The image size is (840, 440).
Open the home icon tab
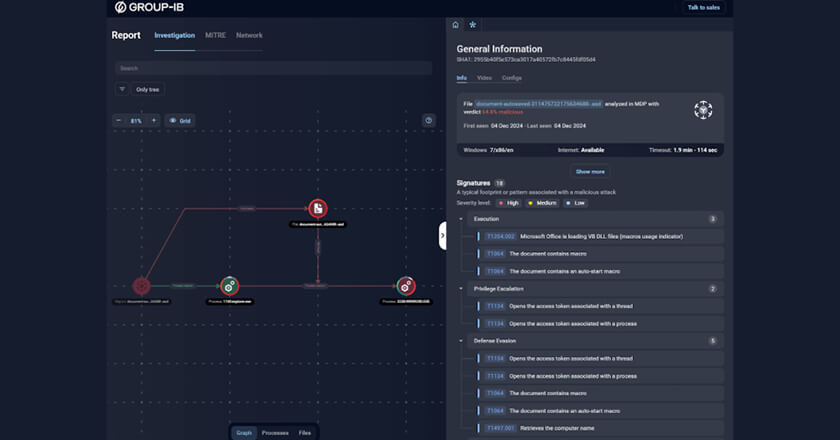click(455, 25)
